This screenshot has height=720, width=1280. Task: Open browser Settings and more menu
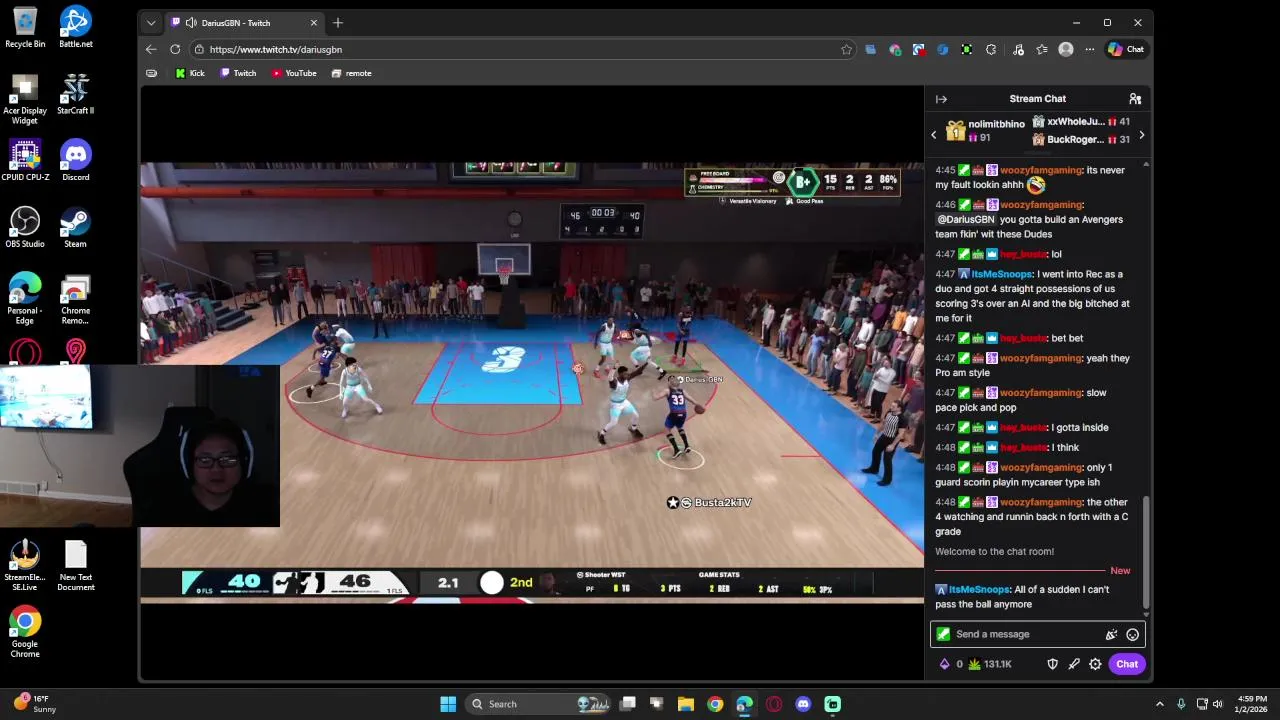click(x=1088, y=49)
